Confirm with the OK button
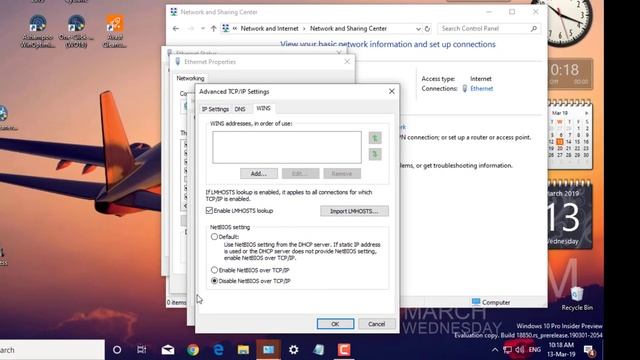 click(335, 324)
